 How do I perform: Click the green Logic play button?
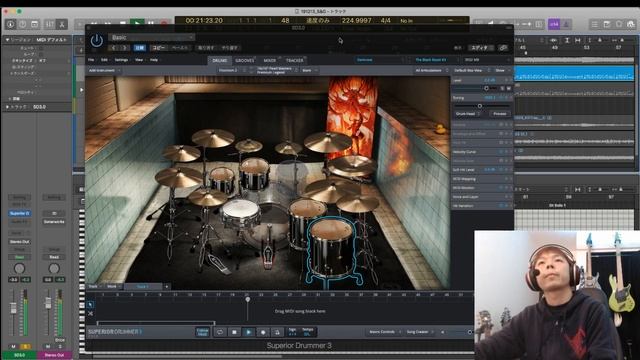pos(137,23)
